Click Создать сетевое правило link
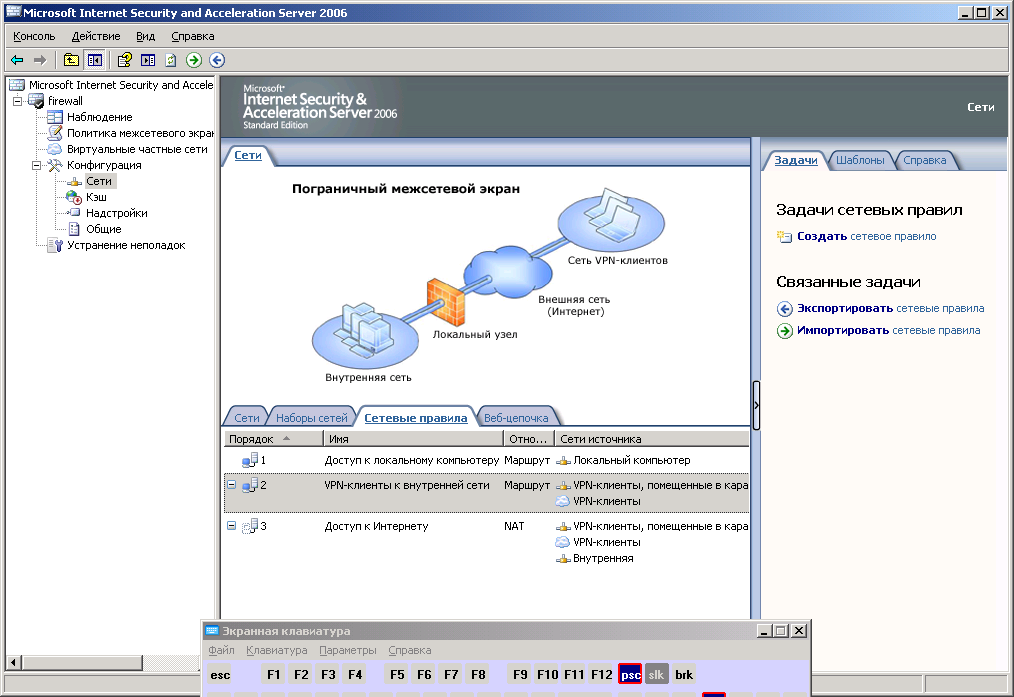Viewport: 1014px width, 697px height. (x=866, y=237)
